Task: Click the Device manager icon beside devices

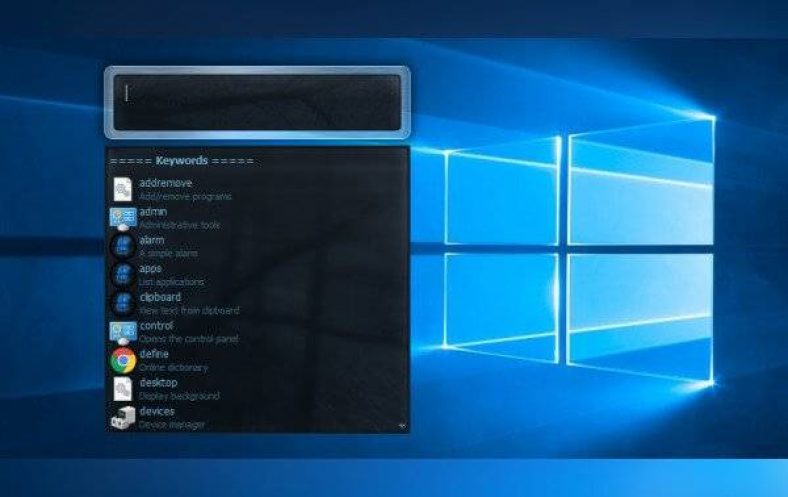Action: tap(123, 418)
